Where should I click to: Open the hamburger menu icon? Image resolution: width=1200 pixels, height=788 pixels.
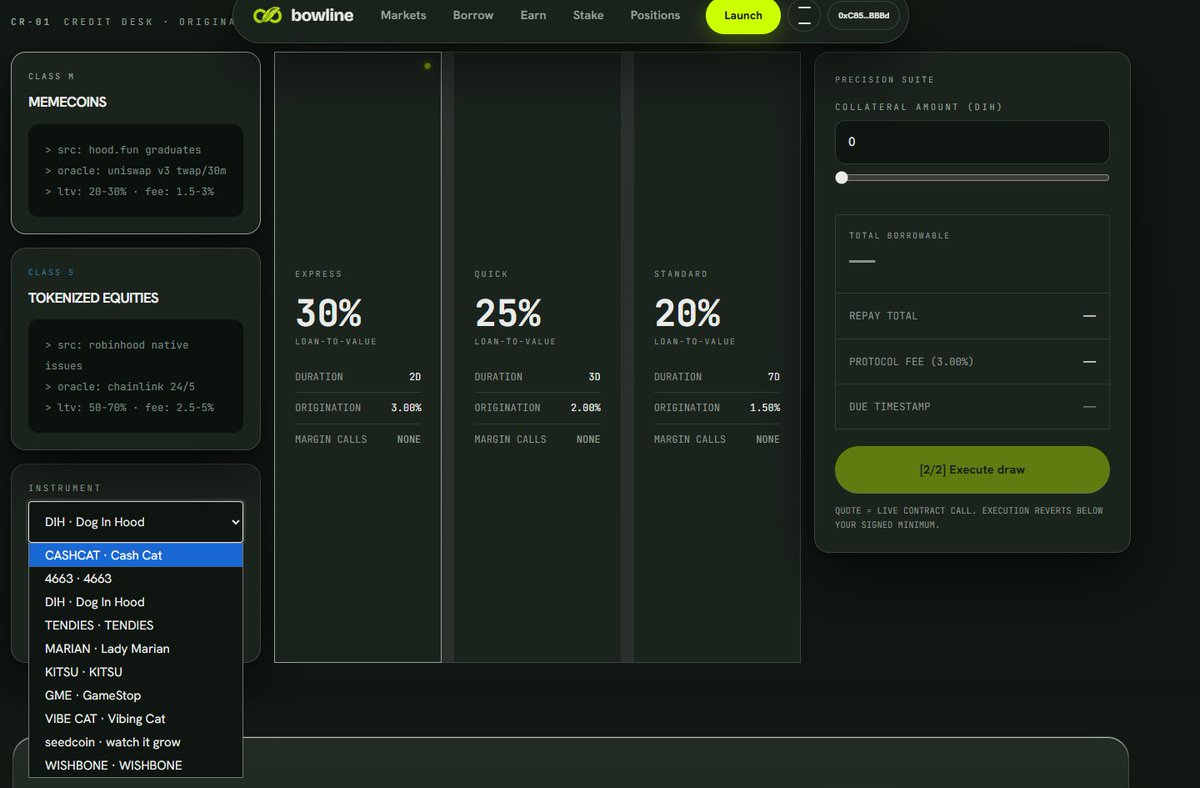point(804,15)
